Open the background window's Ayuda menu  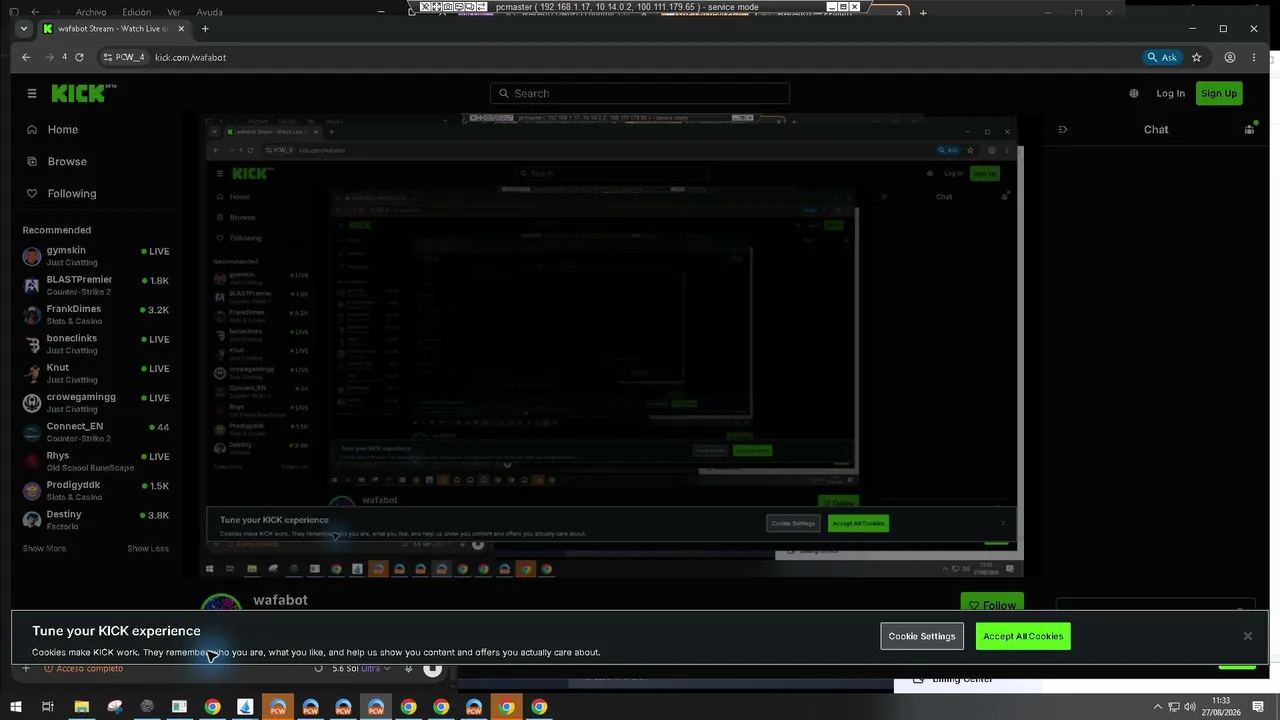[210, 12]
